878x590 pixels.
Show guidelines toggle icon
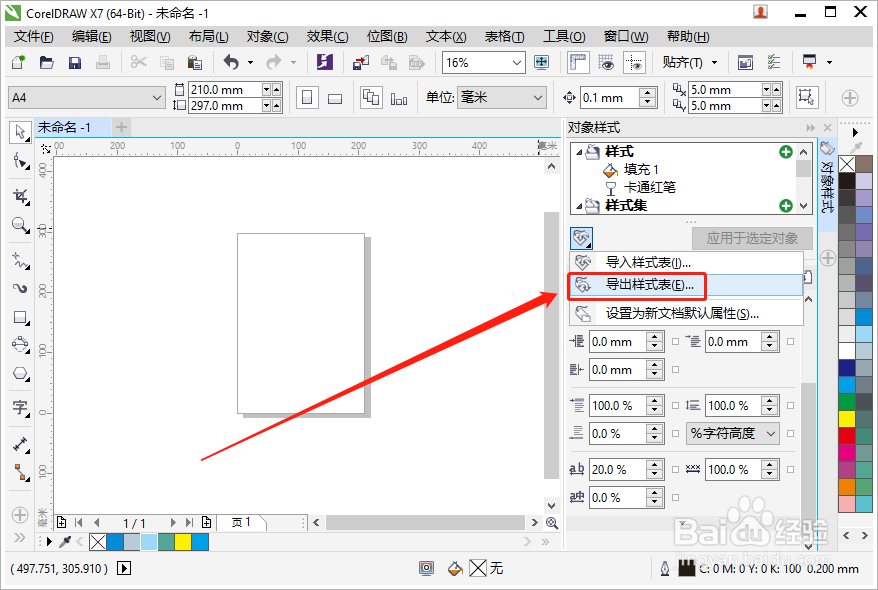pos(634,62)
